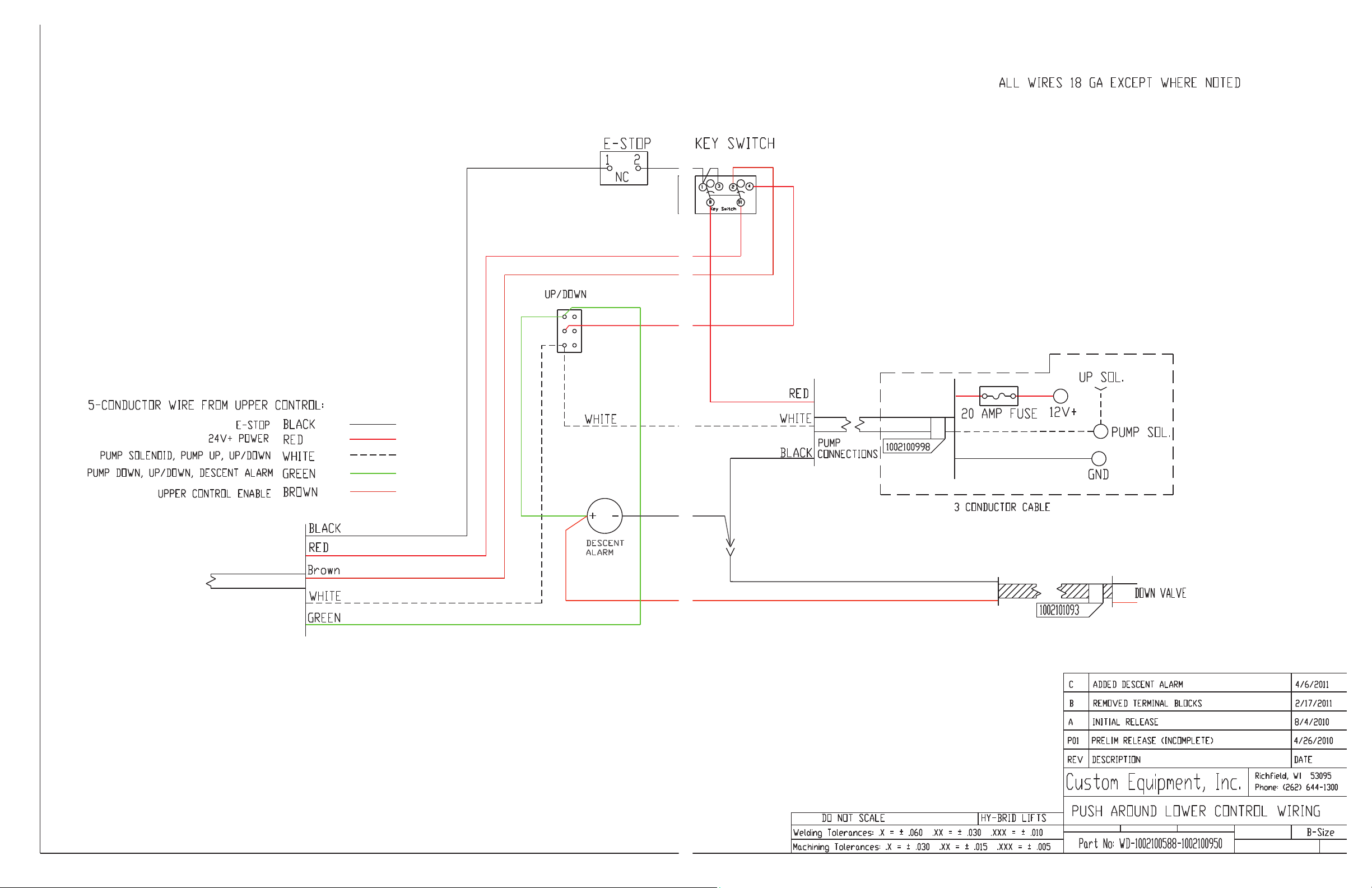Select the 'PUMP SOL.' label
This screenshot has height=888, width=1372.
(1140, 432)
